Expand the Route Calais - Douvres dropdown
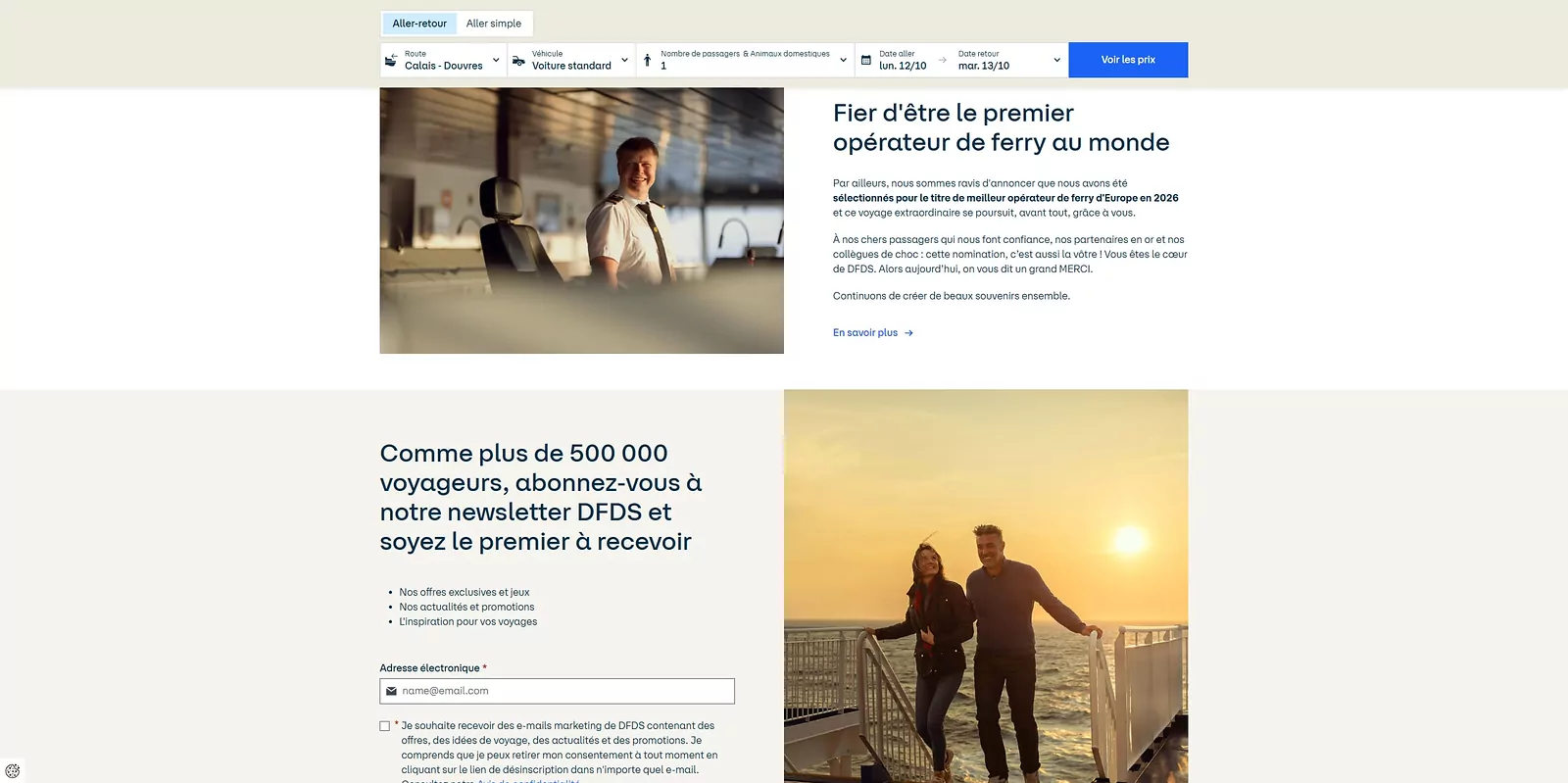 tap(443, 60)
